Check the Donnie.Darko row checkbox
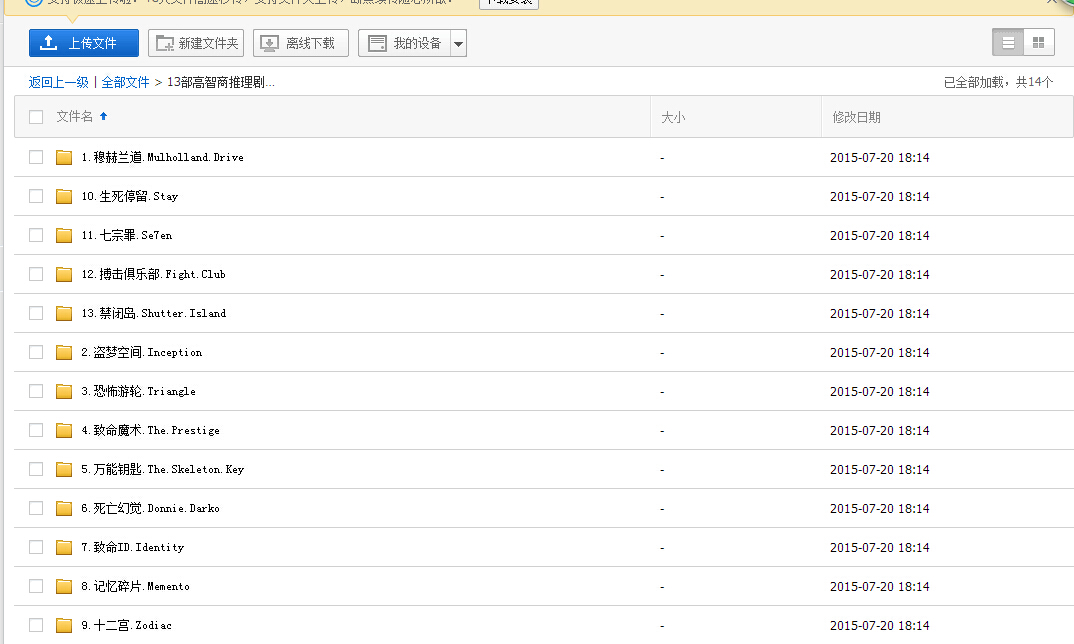 [x=36, y=509]
